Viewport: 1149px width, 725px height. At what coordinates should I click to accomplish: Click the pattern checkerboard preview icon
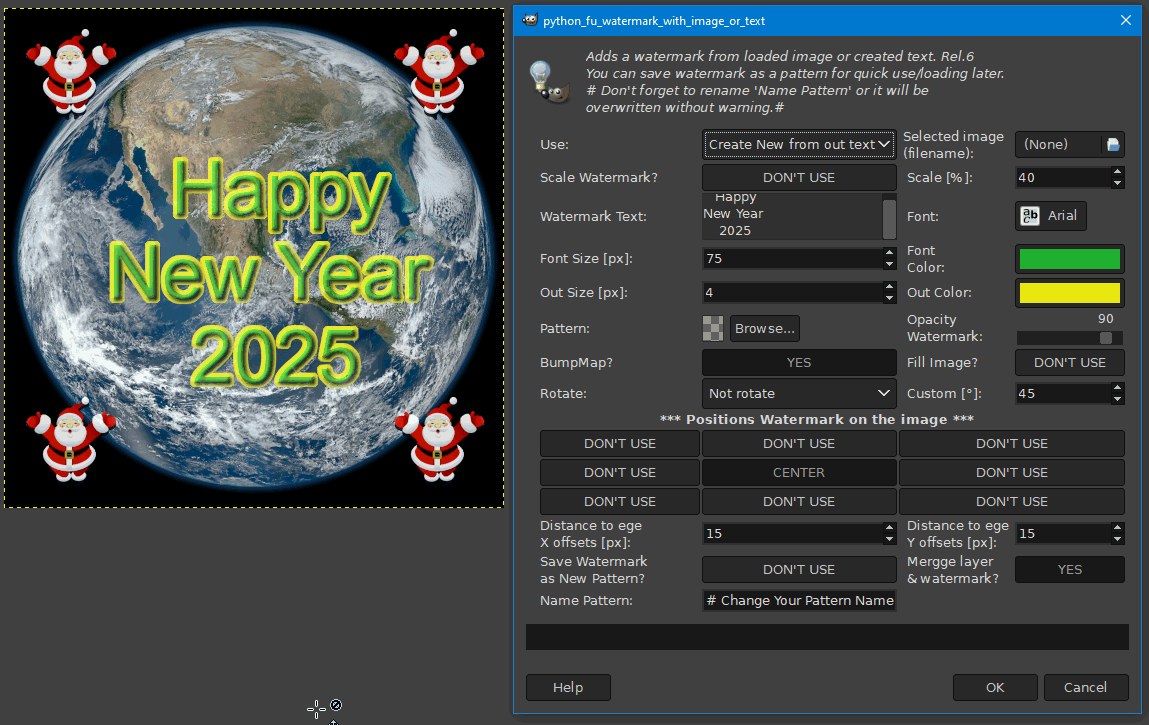(x=713, y=328)
